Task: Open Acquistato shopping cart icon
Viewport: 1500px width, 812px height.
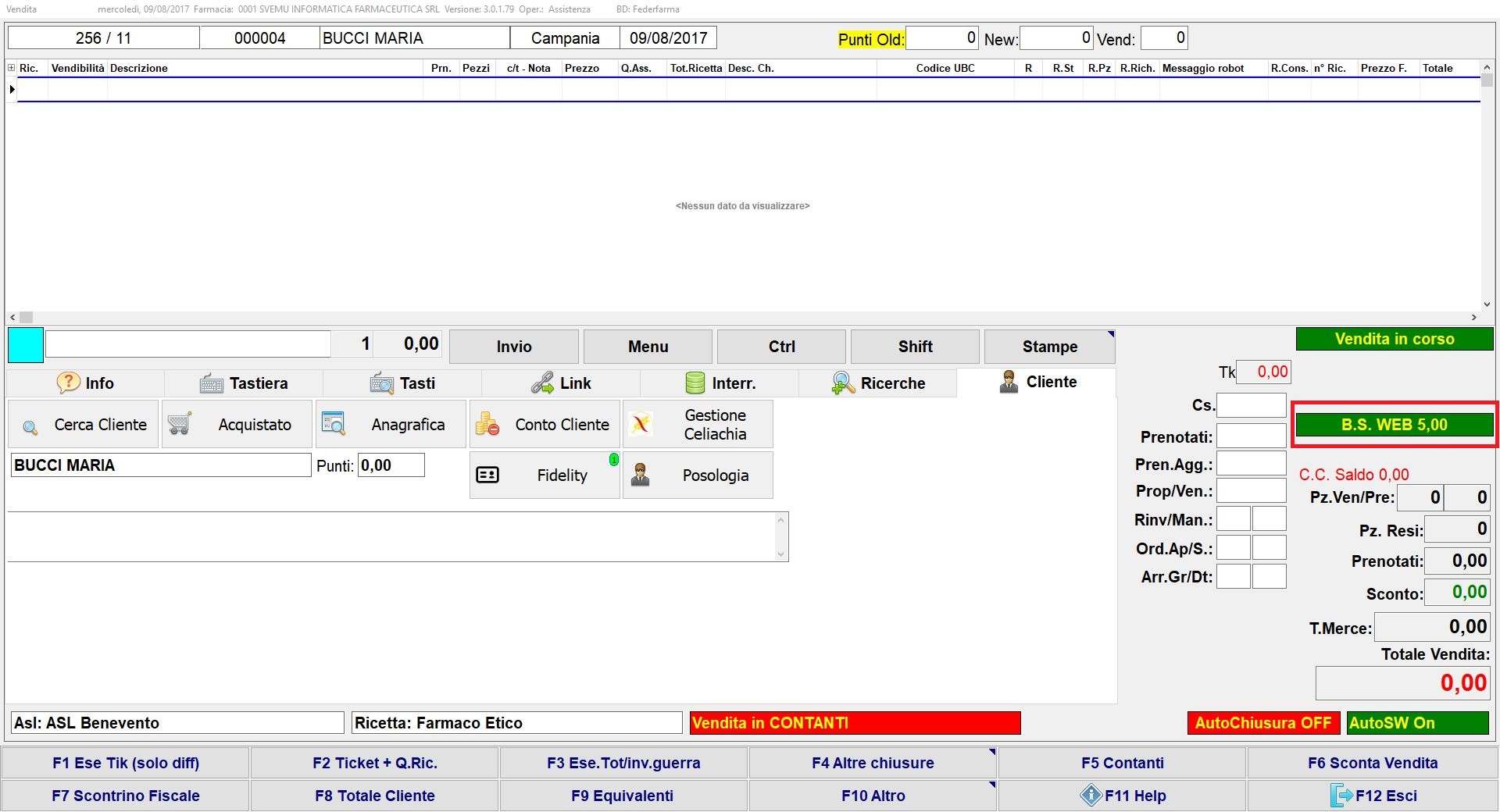Action: click(x=180, y=424)
